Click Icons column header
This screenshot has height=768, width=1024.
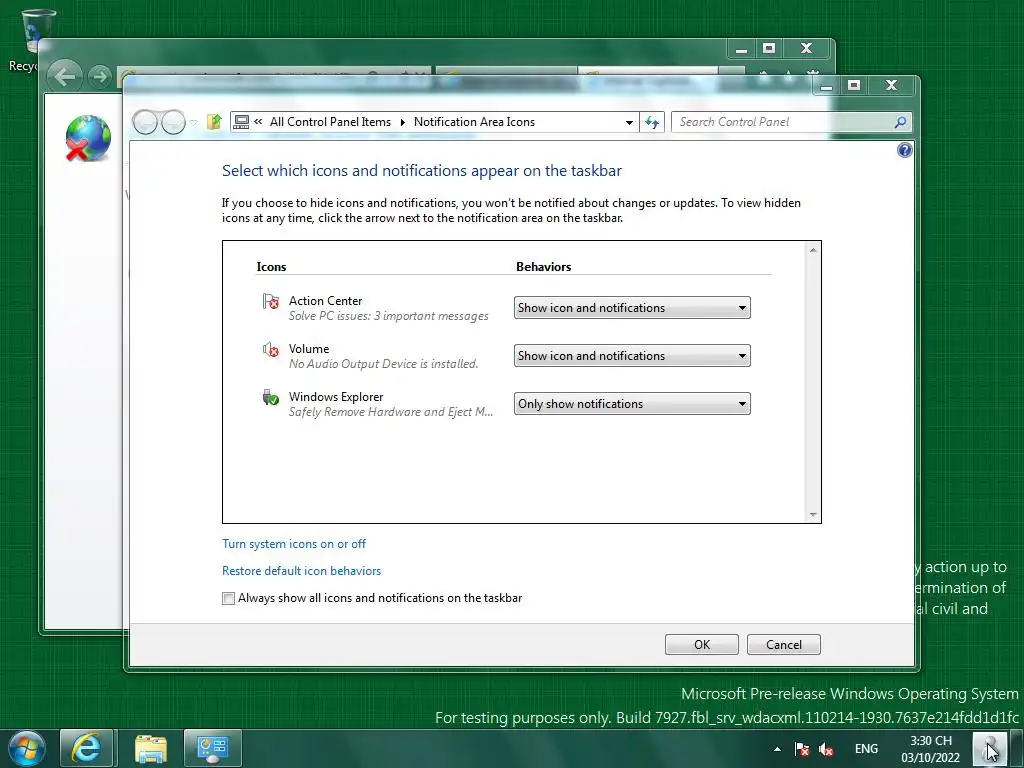coord(271,266)
